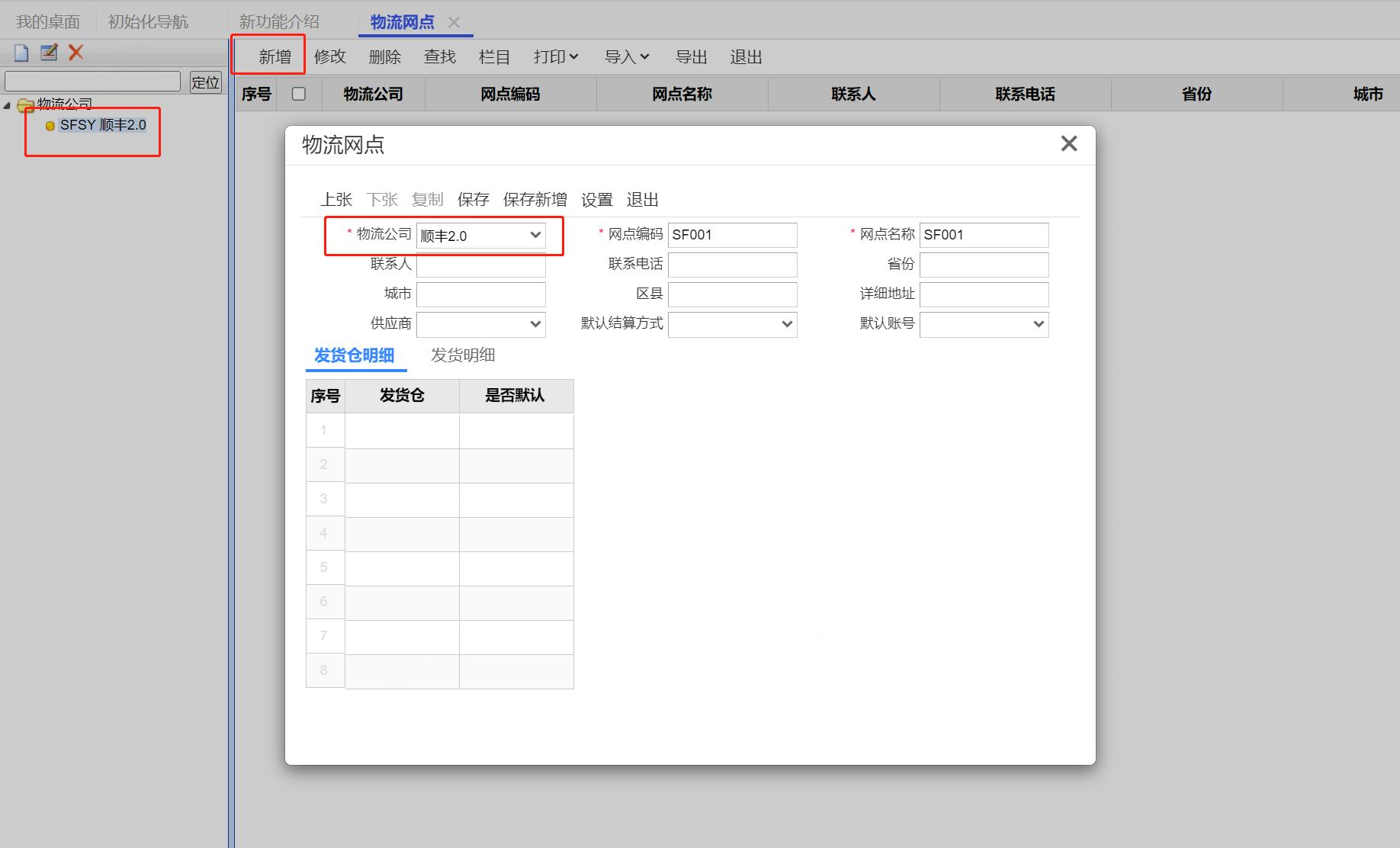Open the 导入 dropdown menu
This screenshot has height=848, width=1400.
click(x=627, y=56)
